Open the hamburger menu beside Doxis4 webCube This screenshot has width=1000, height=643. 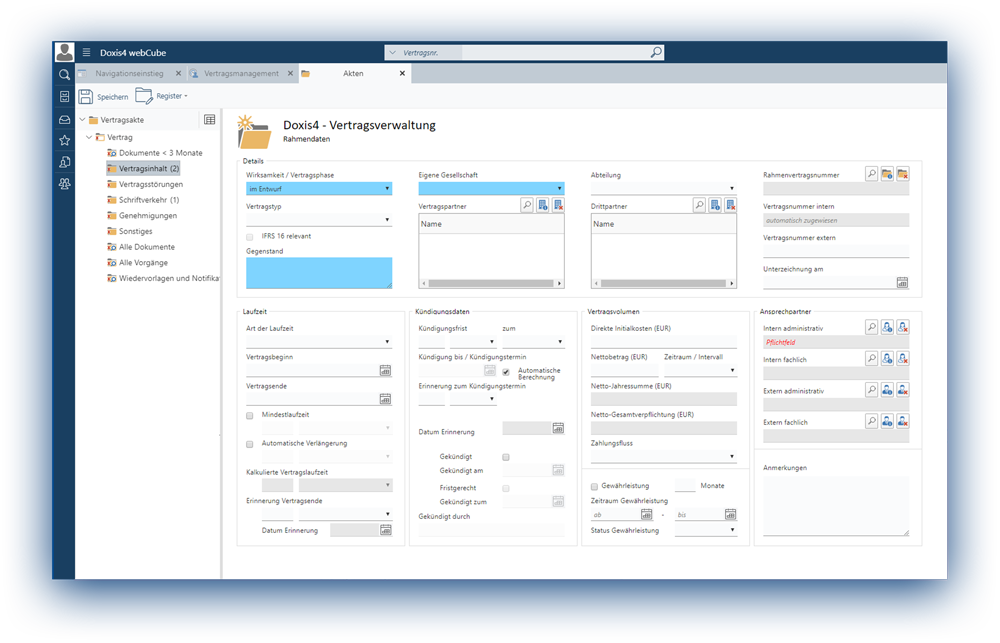(87, 52)
